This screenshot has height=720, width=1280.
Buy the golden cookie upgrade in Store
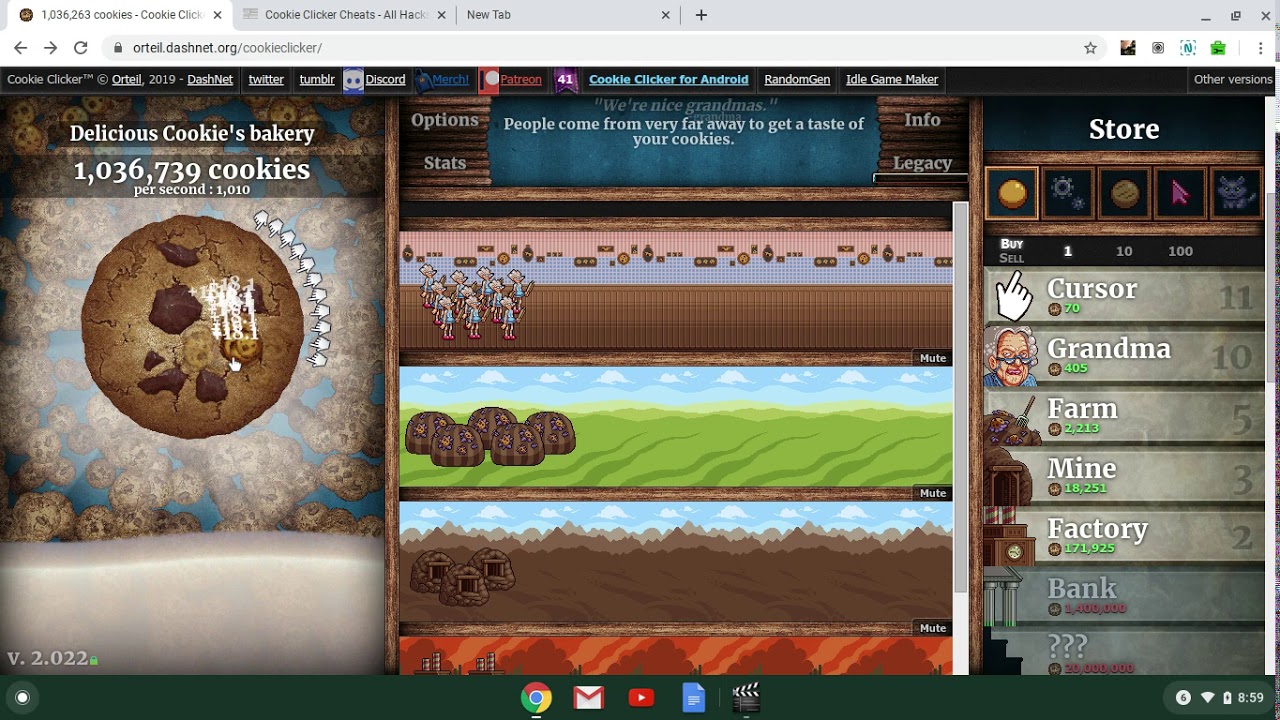pos(1012,193)
